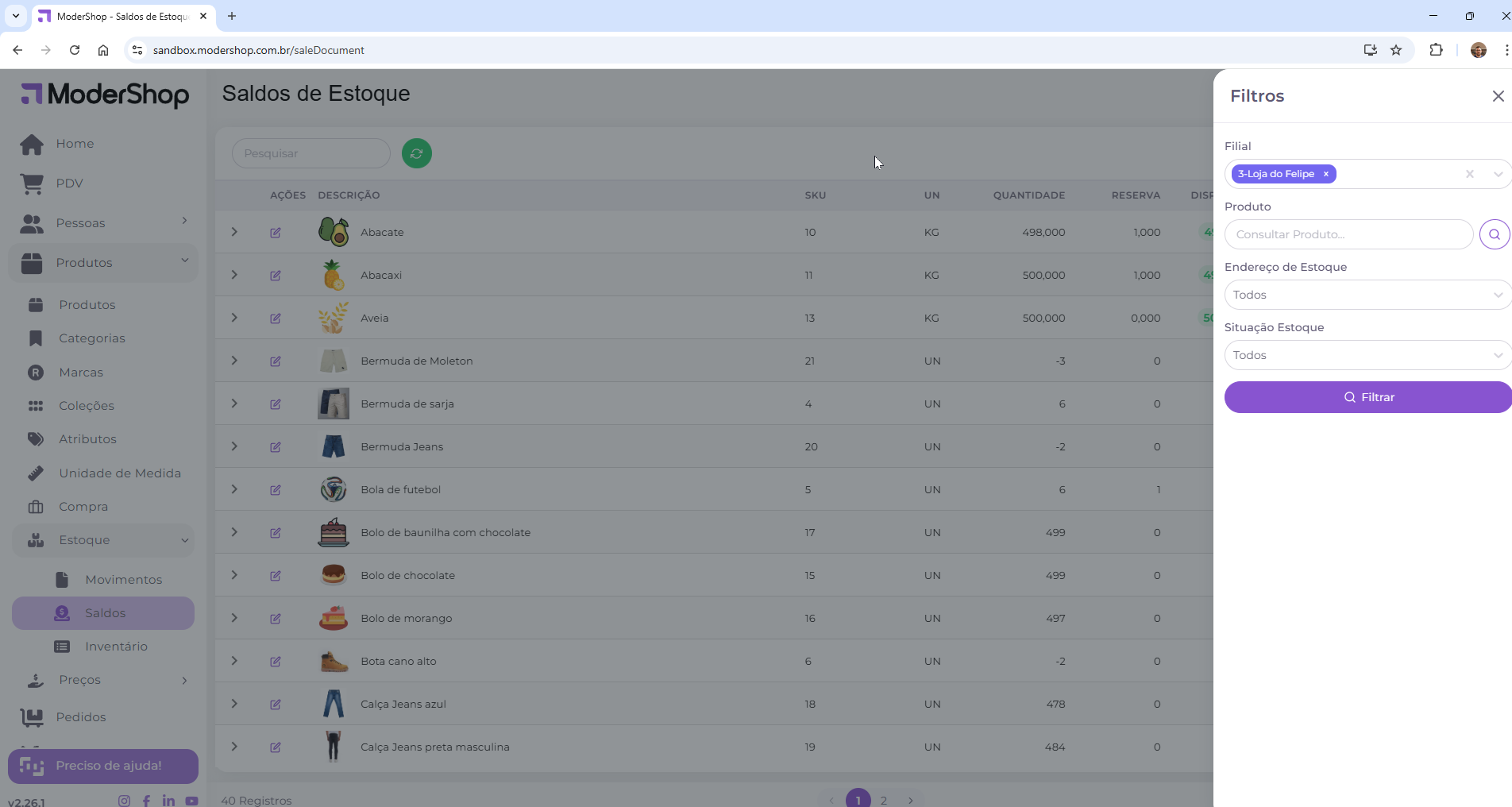Click the green refresh icon button
This screenshot has height=807, width=1512.
(x=416, y=153)
